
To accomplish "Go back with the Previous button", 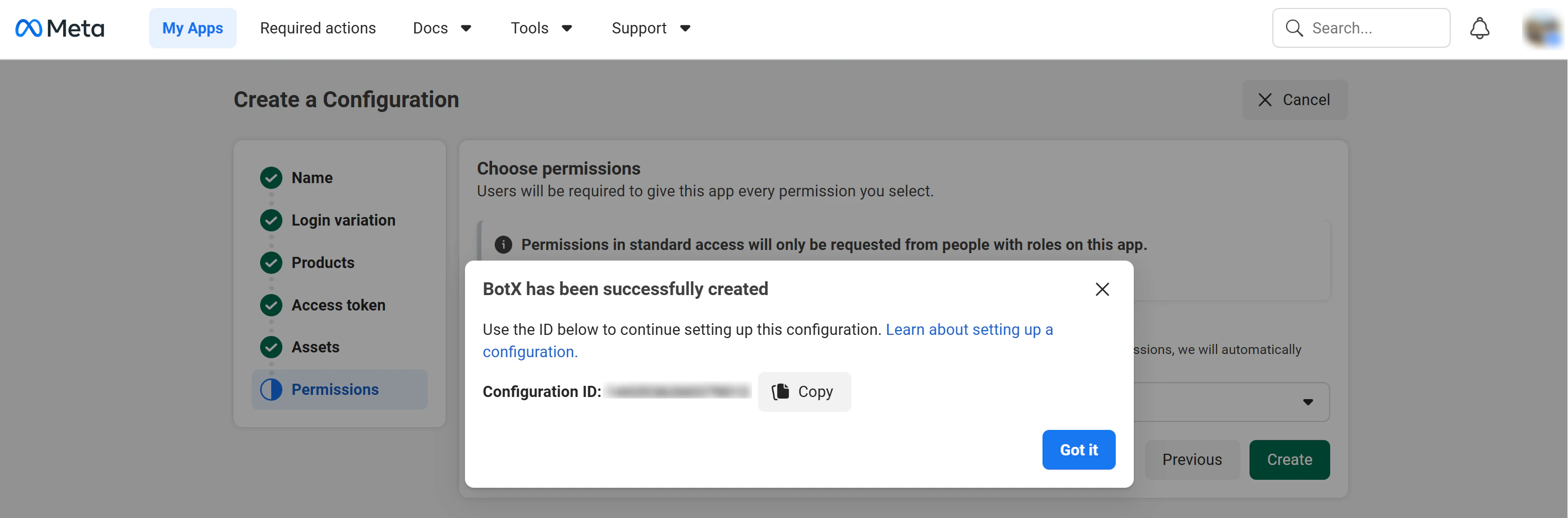I will 1192,460.
